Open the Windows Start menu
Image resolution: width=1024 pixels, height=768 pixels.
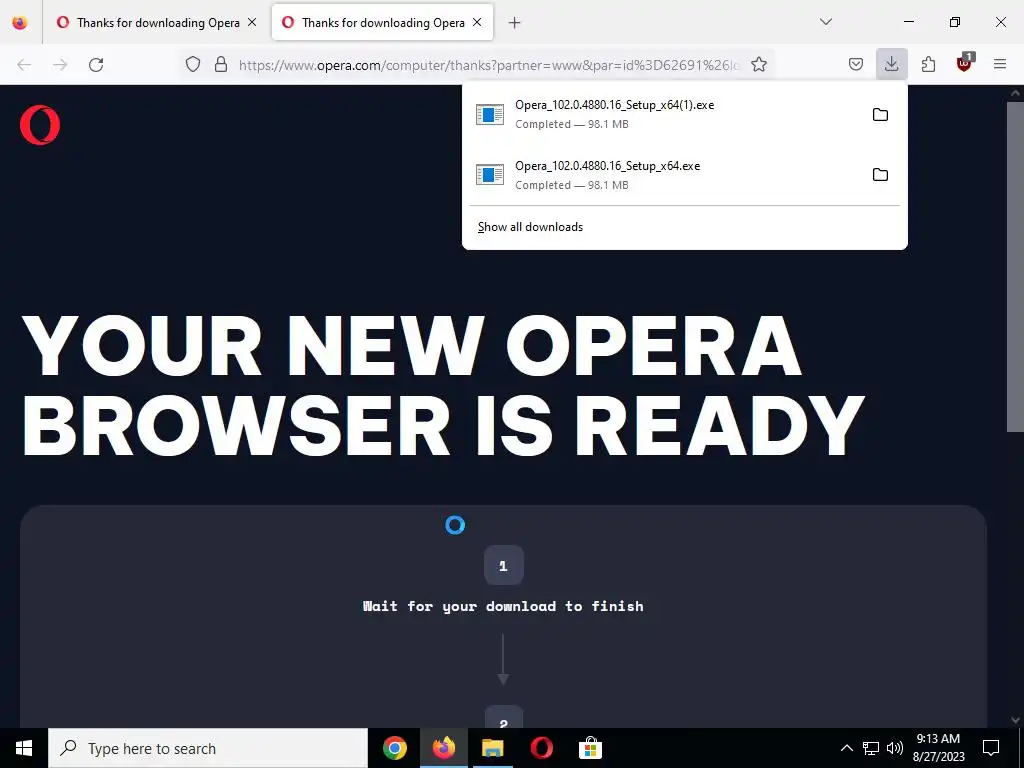(x=24, y=748)
